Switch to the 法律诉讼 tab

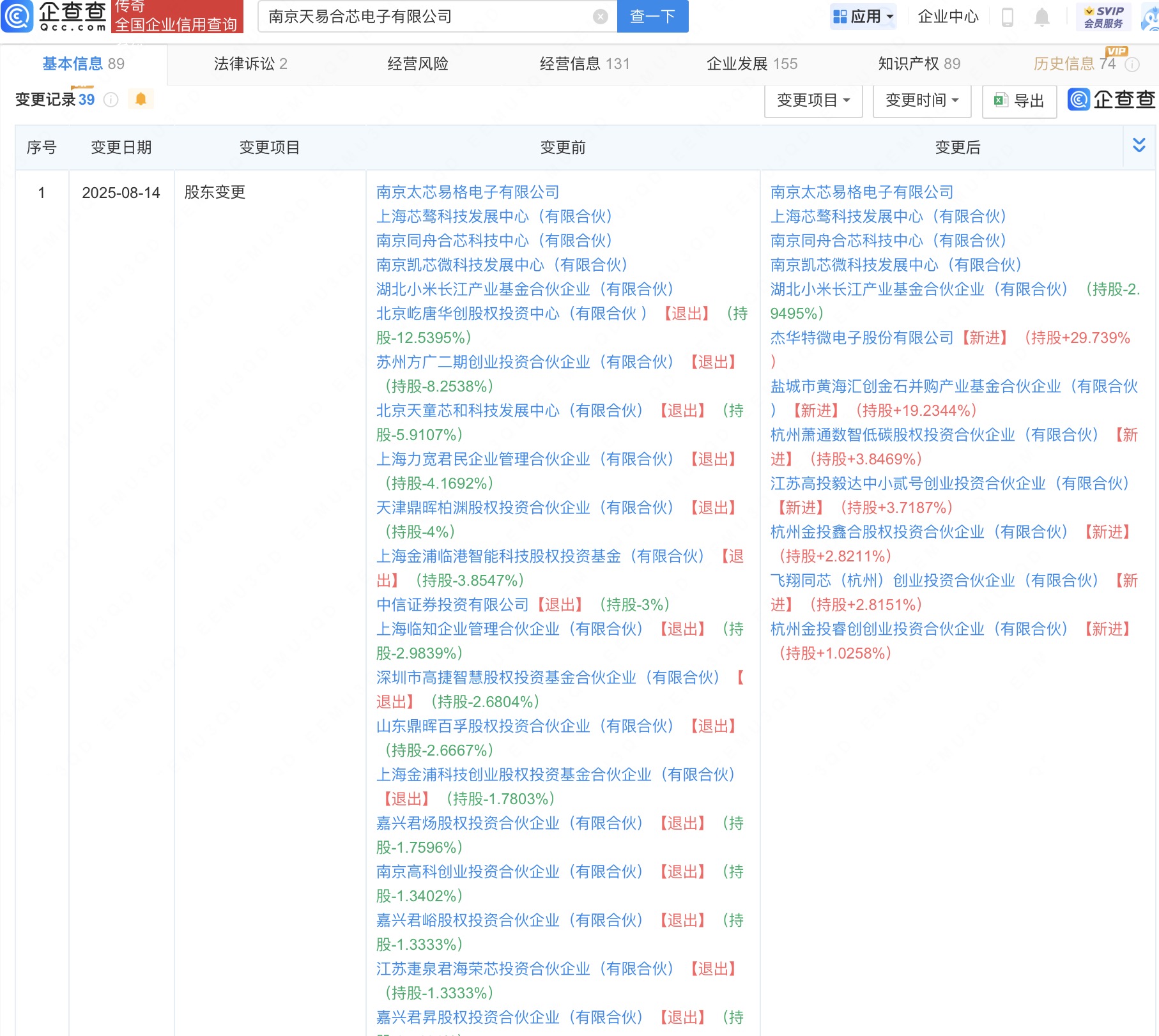pos(250,64)
